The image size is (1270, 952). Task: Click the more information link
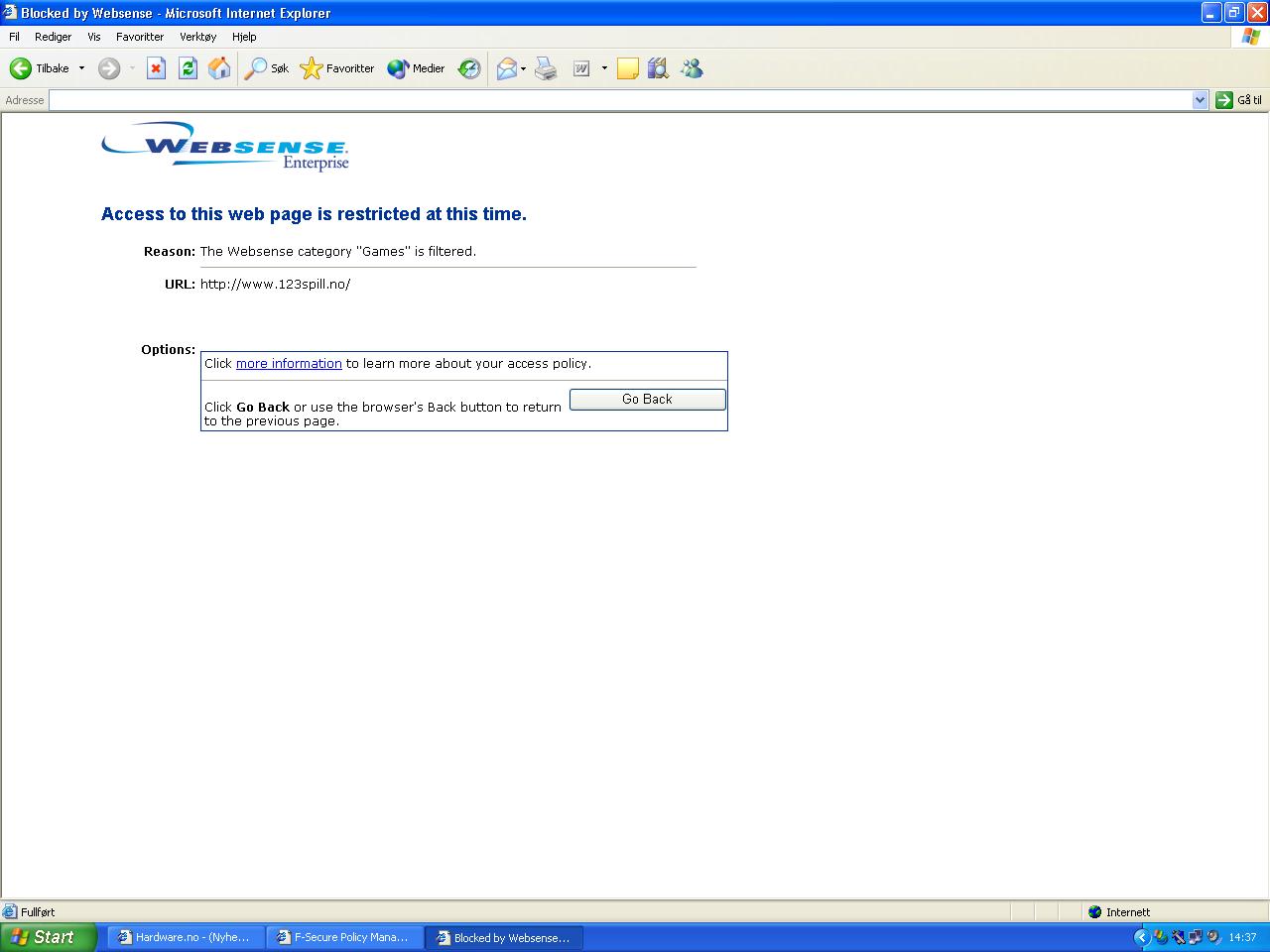[x=289, y=364]
